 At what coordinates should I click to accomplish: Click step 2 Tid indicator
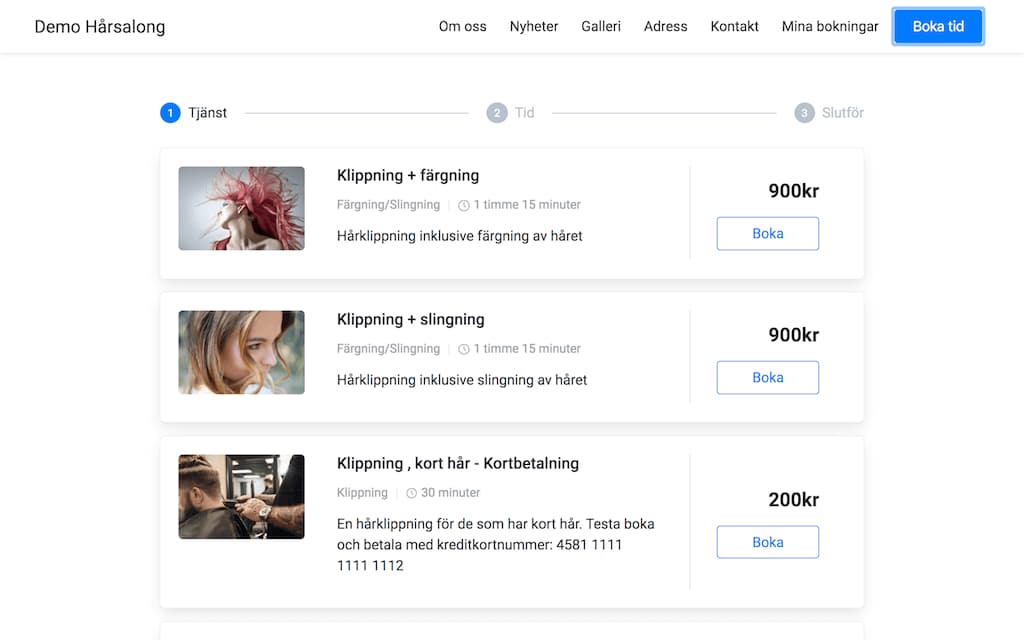497,113
